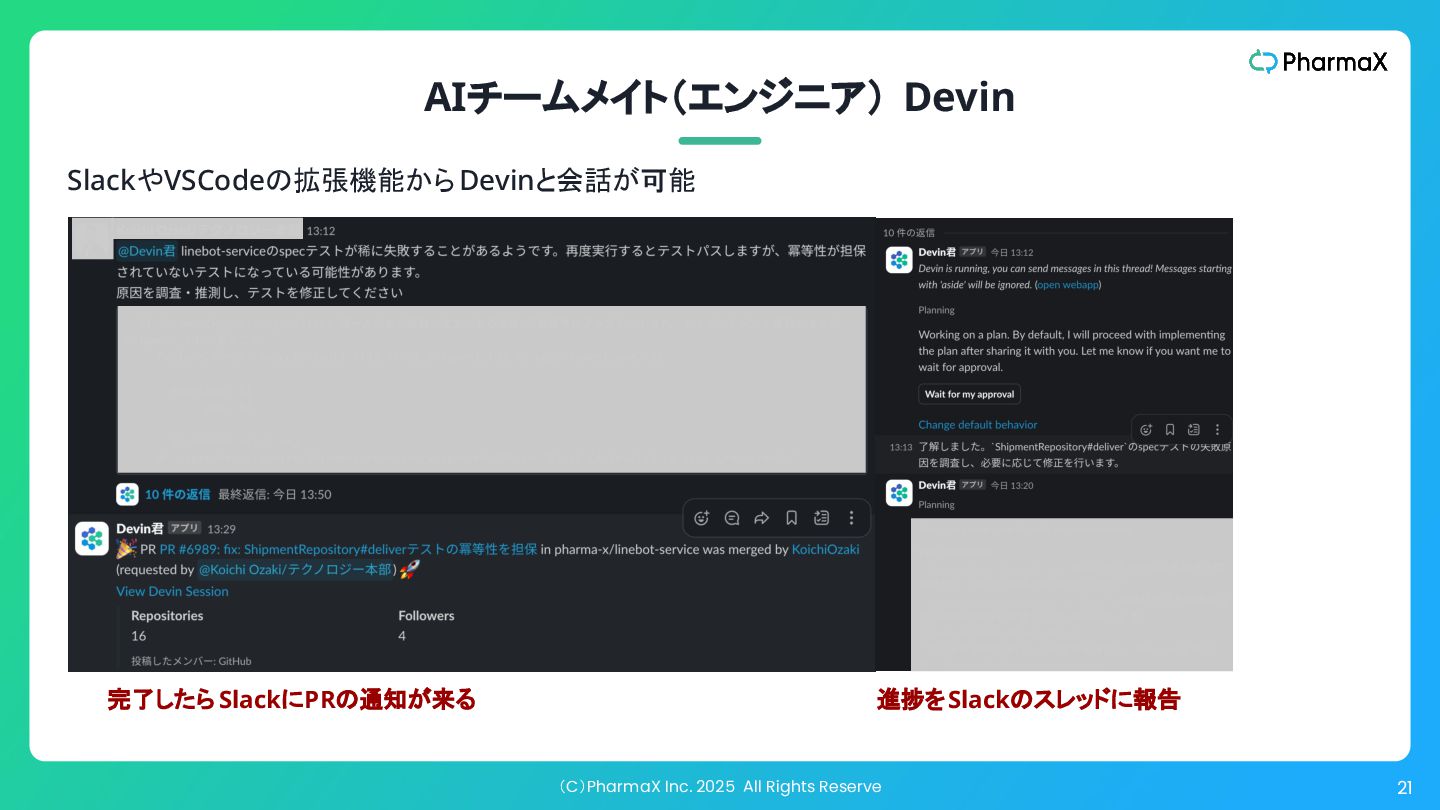Screen dimensions: 1440x810
Task: Open the Devin avatar on the 13:29 message
Action: [92, 538]
